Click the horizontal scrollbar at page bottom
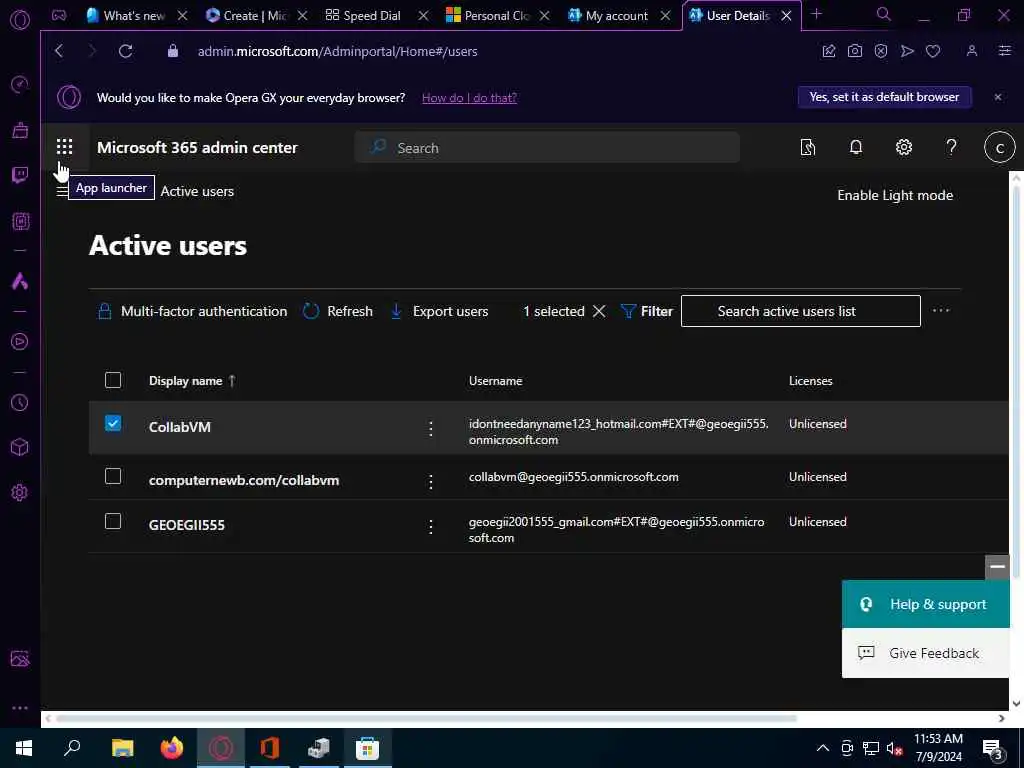This screenshot has width=1024, height=768. 426,718
